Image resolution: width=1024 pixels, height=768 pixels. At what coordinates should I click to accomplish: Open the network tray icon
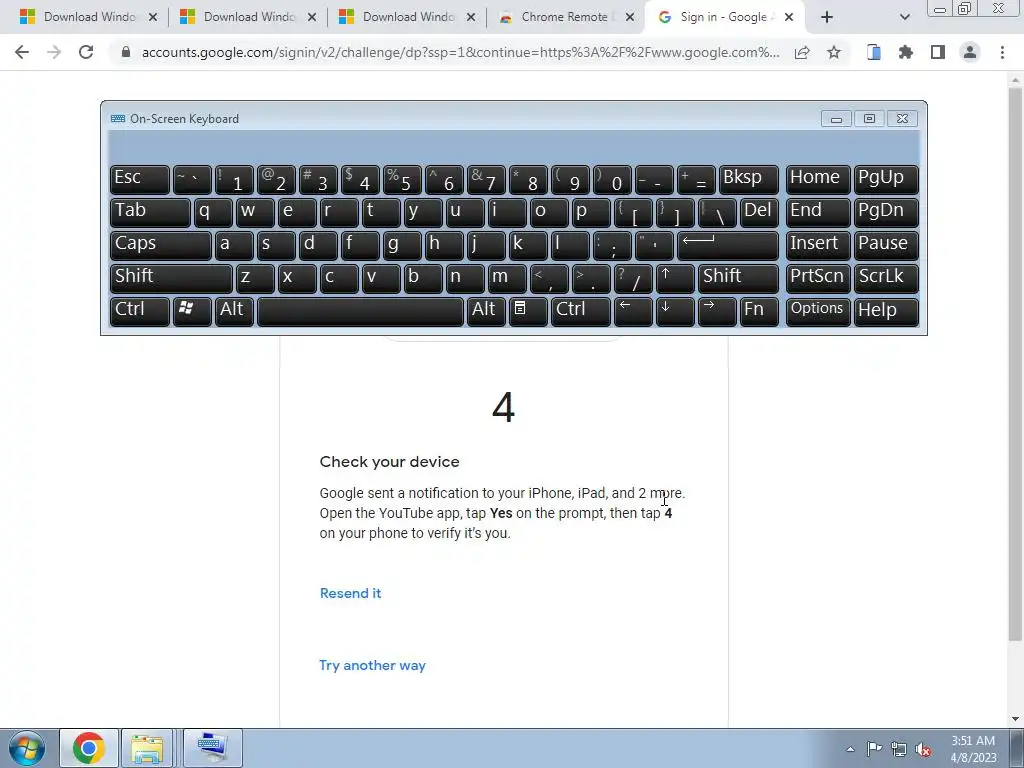(899, 750)
